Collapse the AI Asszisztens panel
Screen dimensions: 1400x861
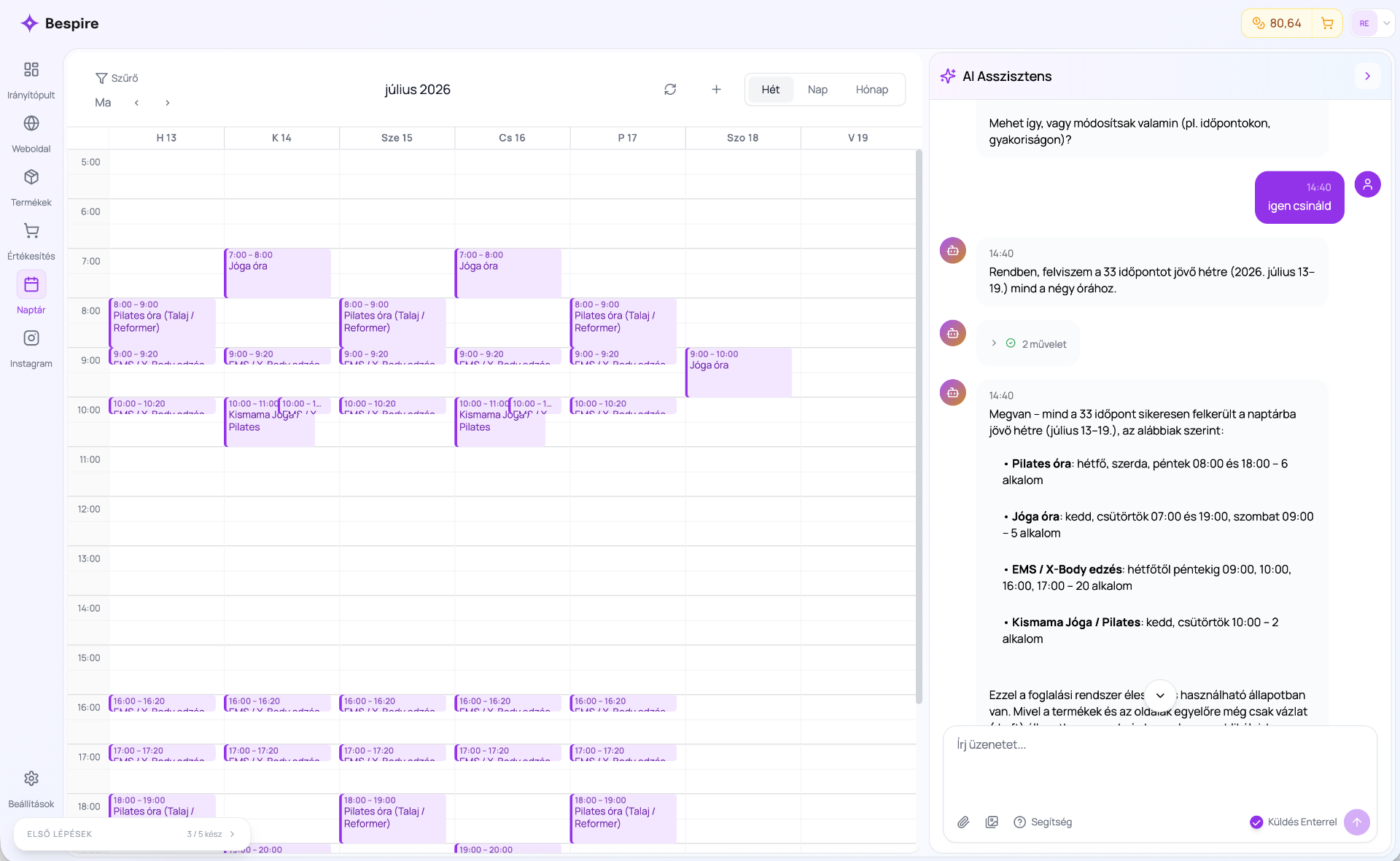1367,76
